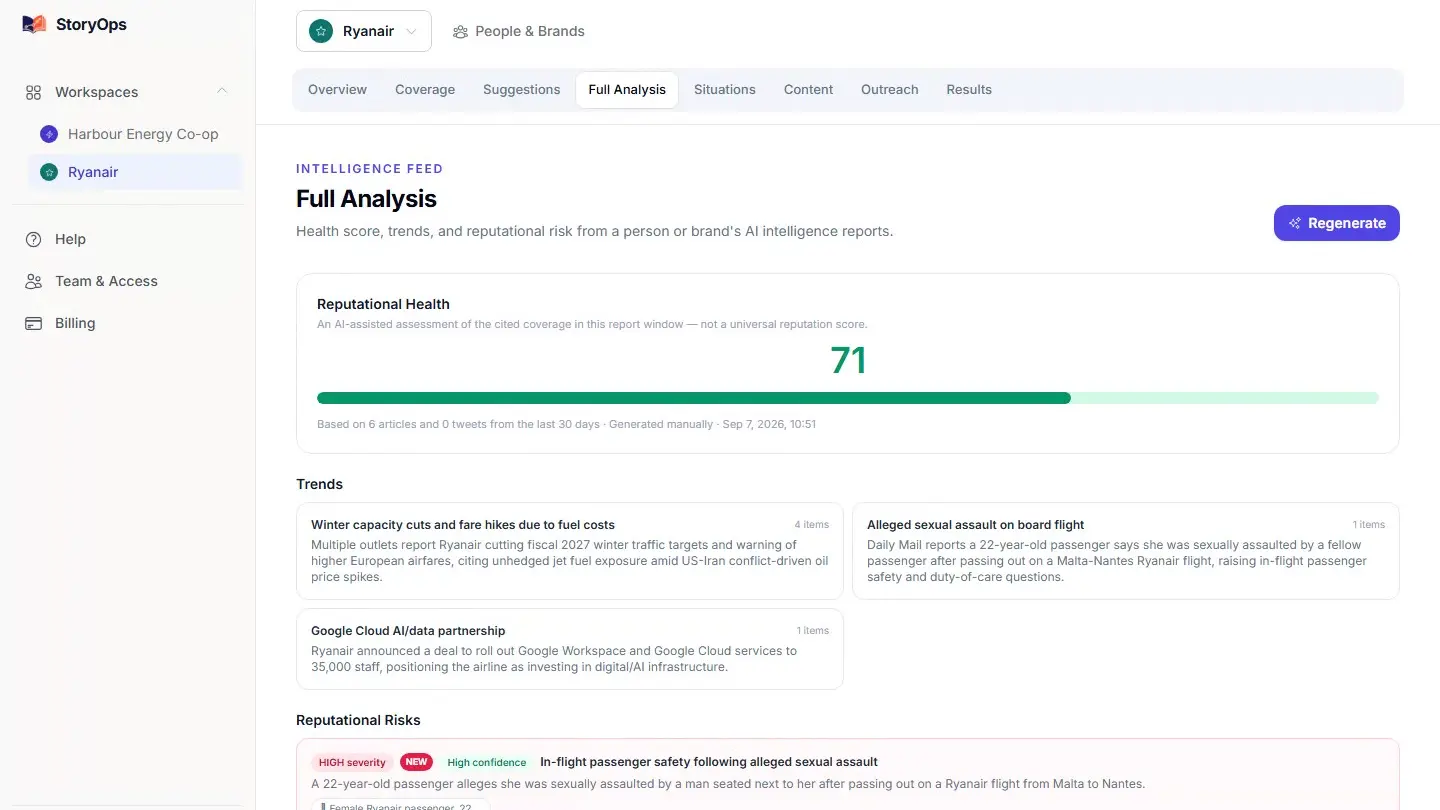The height and width of the screenshot is (810, 1440).
Task: Select the Ryanair workspace in sidebar
Action: [134, 172]
